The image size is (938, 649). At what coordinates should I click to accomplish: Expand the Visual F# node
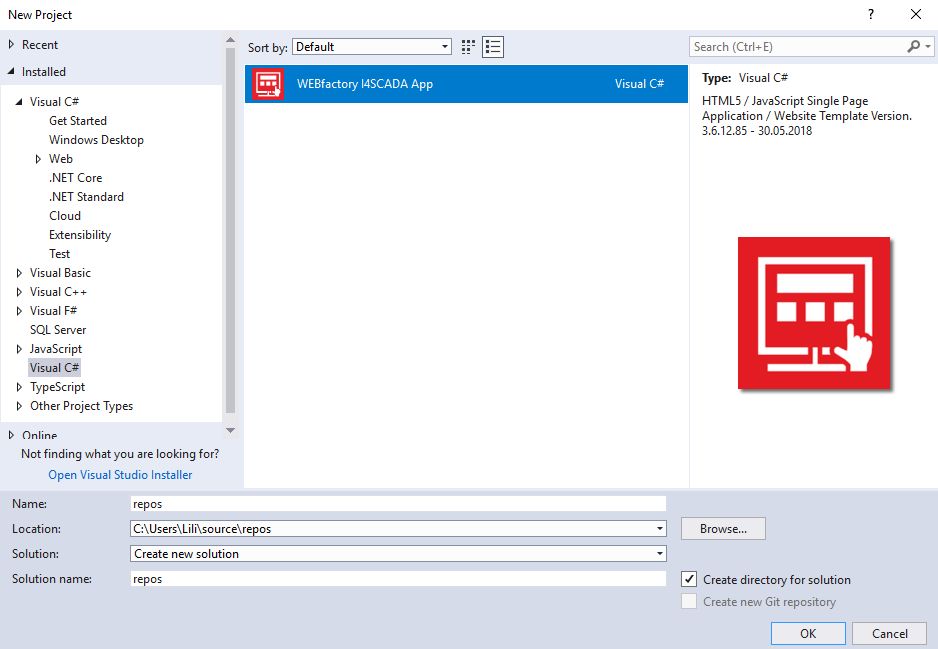(19, 311)
